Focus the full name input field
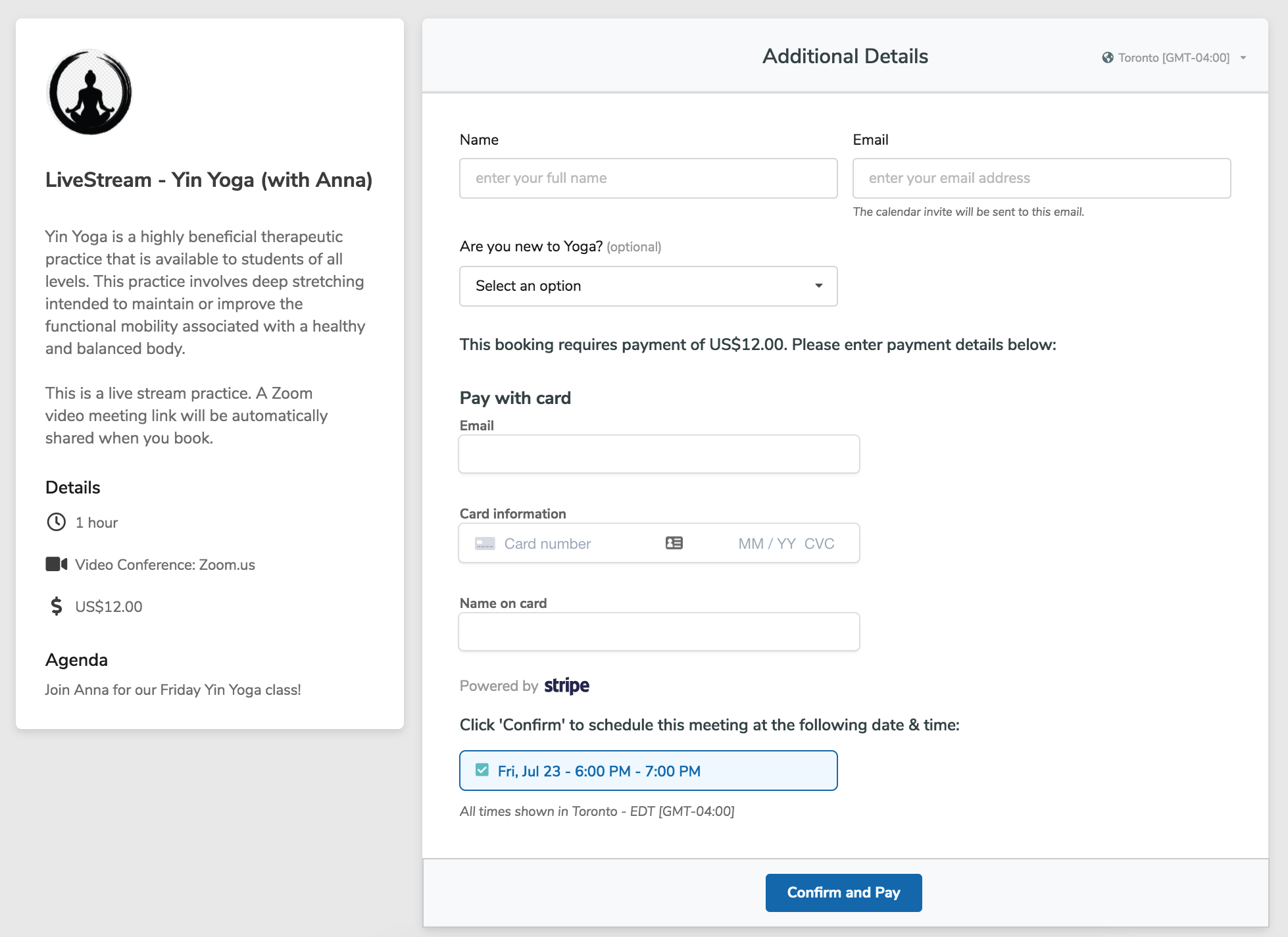The width and height of the screenshot is (1288, 937). [648, 178]
